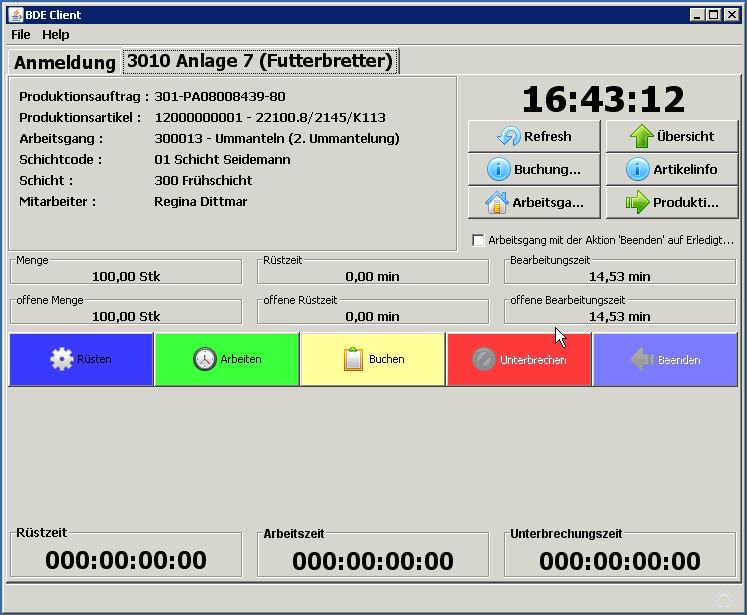
Task: Open the Buchung... info dialog
Action: click(x=534, y=170)
